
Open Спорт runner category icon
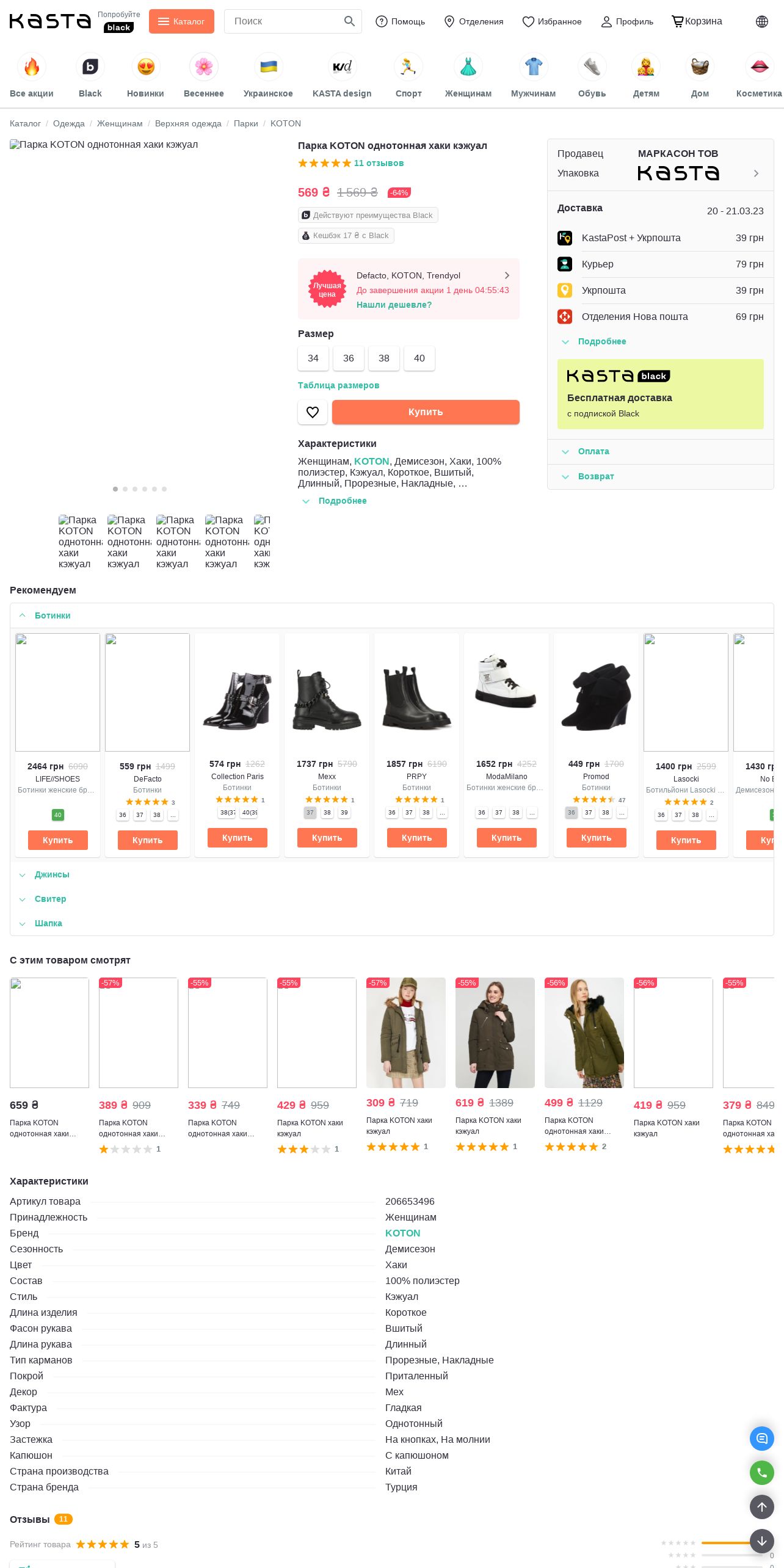pyautogui.click(x=408, y=67)
